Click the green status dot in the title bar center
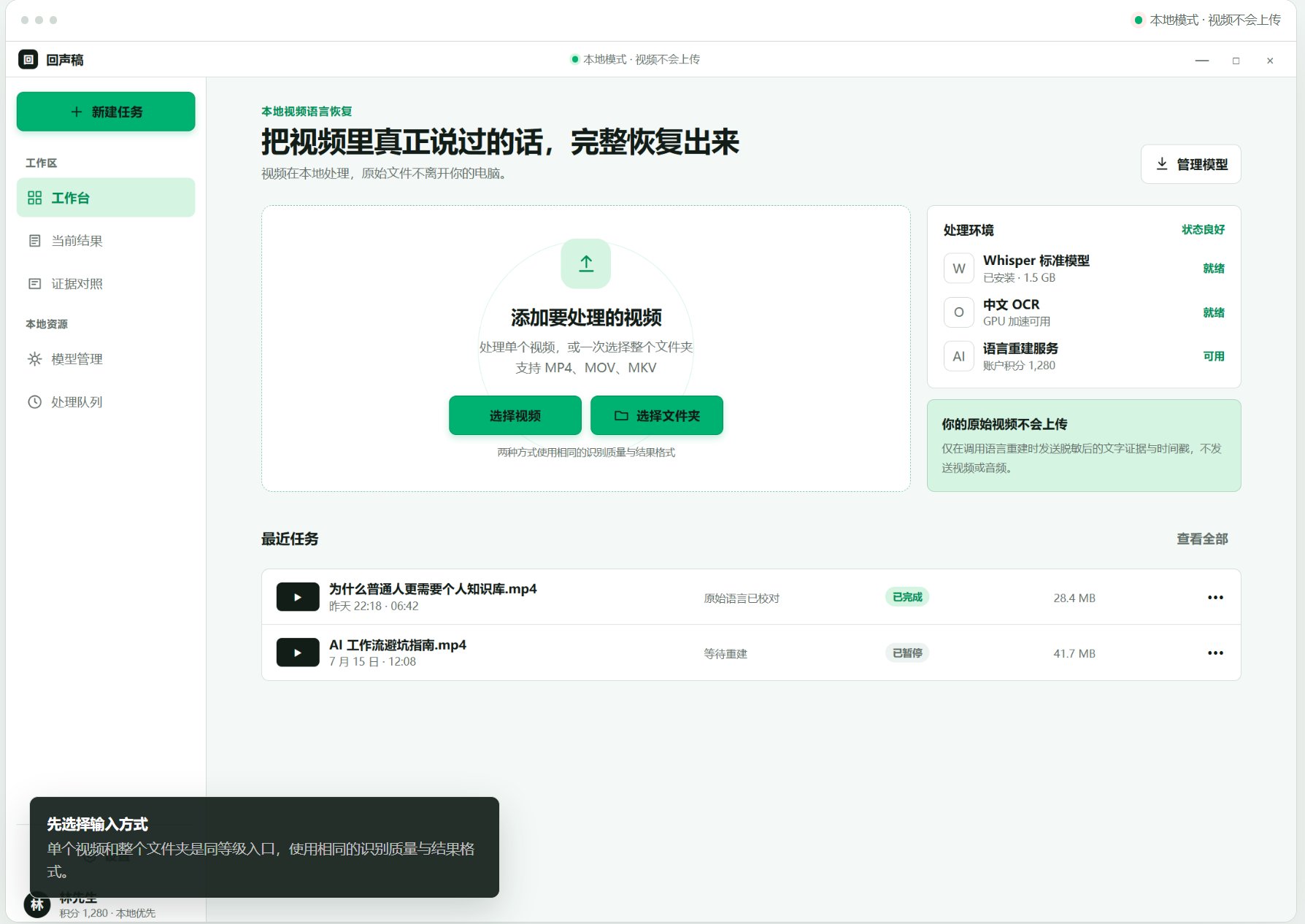Viewport: 1305px width, 924px height. (x=574, y=59)
